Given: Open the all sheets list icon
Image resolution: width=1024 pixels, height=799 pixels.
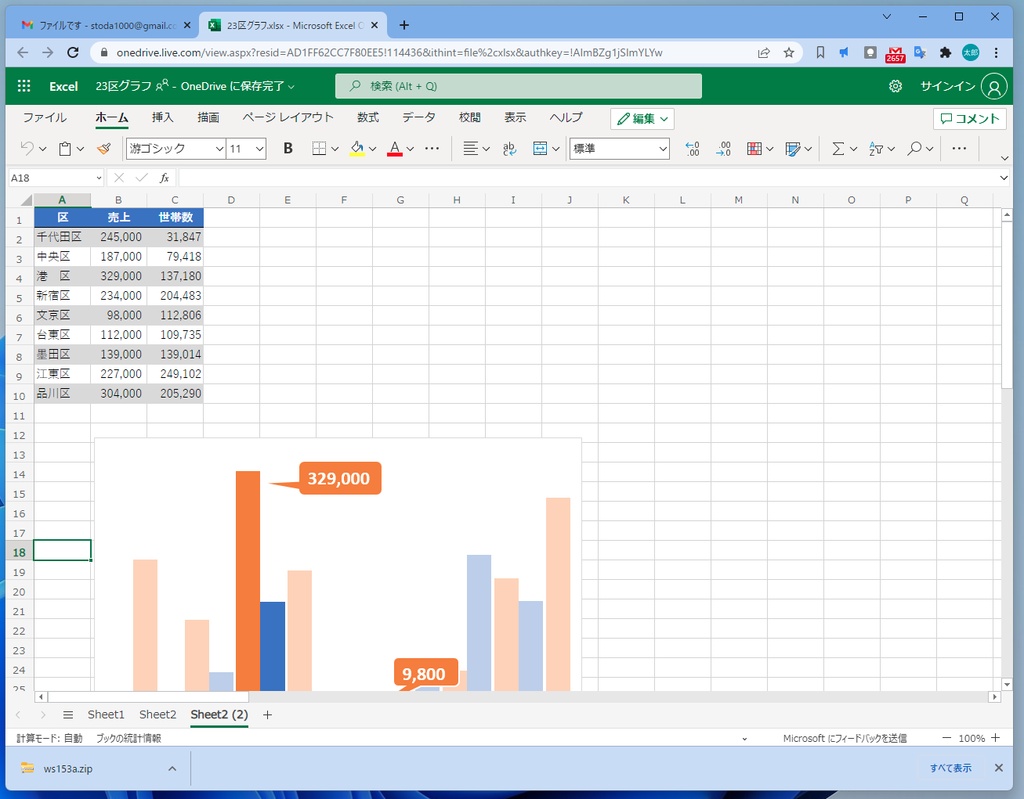Looking at the screenshot, I should (68, 715).
